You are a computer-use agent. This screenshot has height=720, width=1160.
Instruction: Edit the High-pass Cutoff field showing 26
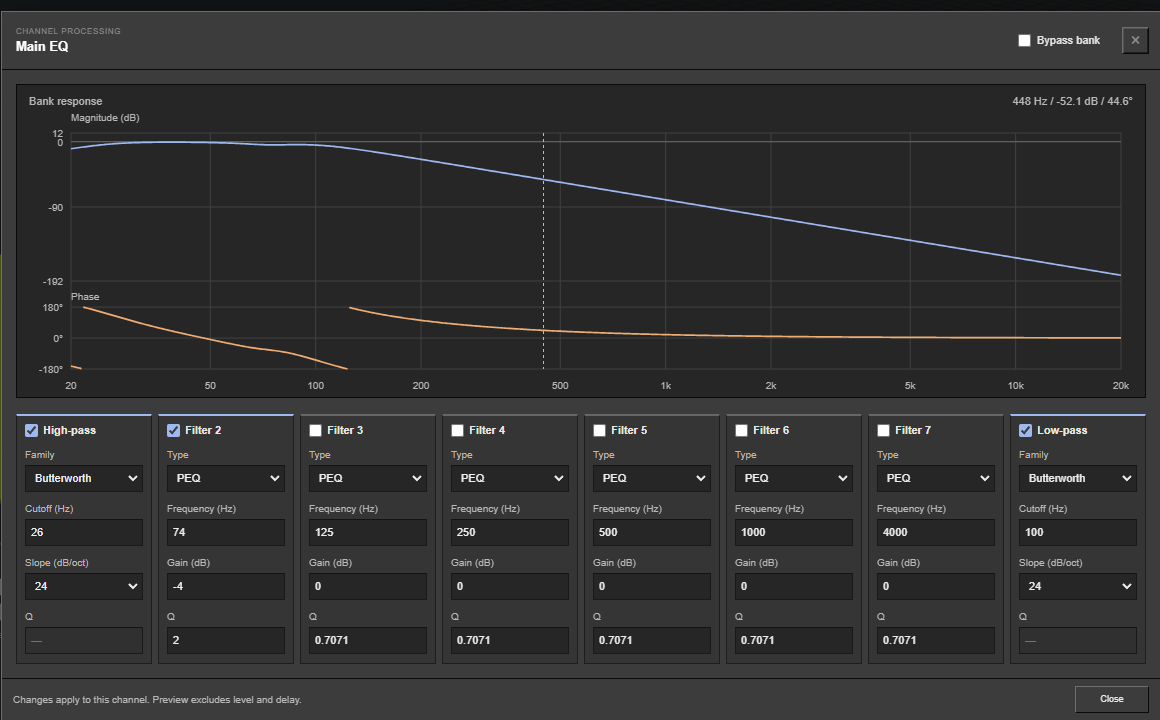tap(84, 532)
